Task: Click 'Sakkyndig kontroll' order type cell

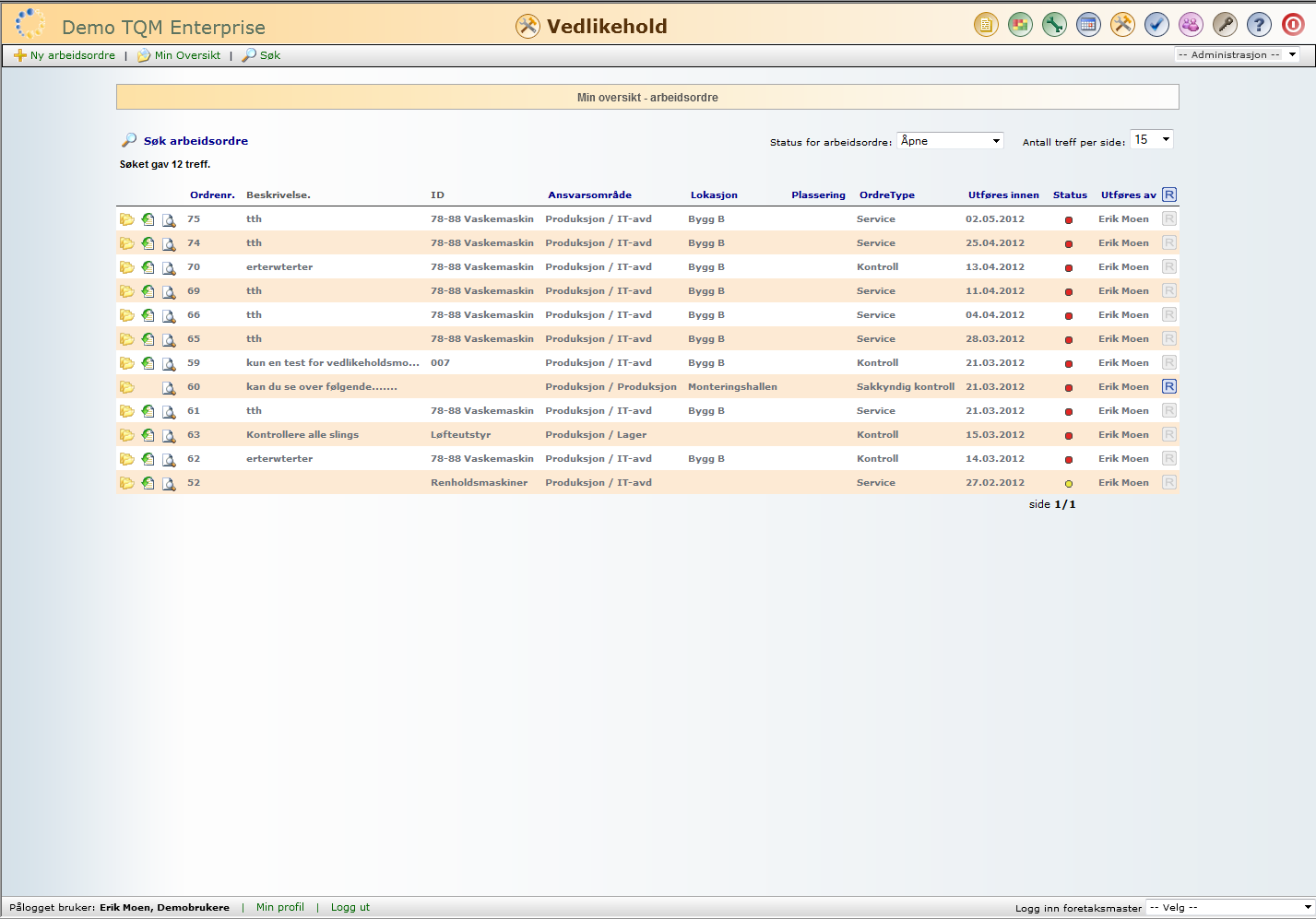Action: click(x=906, y=387)
